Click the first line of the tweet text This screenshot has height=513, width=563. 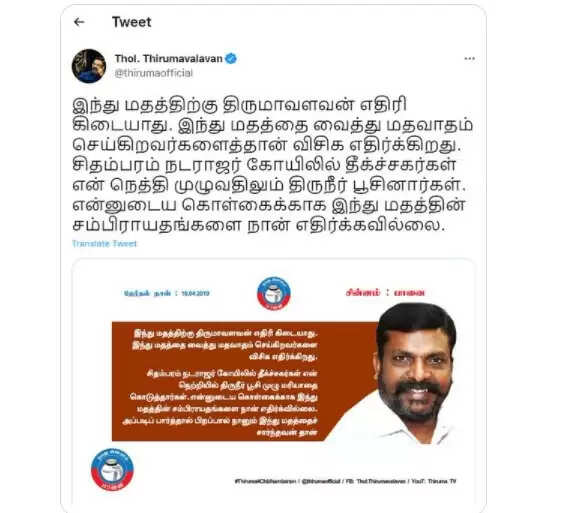point(239,105)
